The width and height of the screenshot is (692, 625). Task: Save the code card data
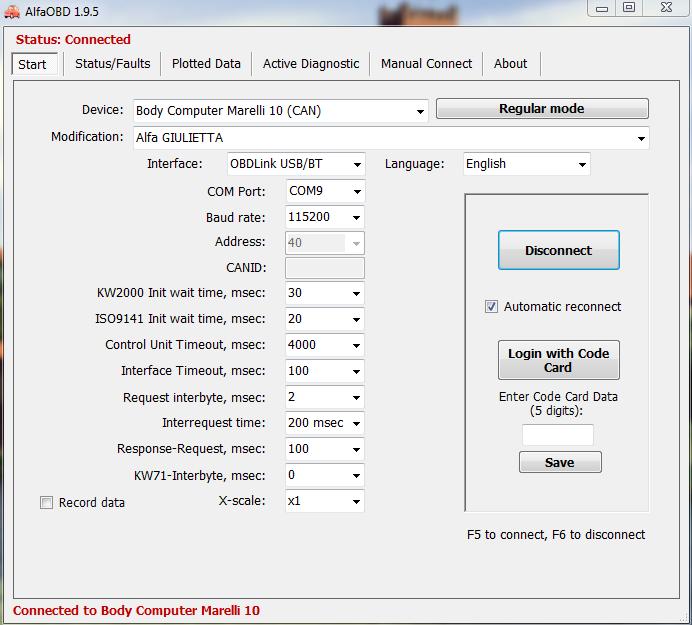click(x=560, y=462)
